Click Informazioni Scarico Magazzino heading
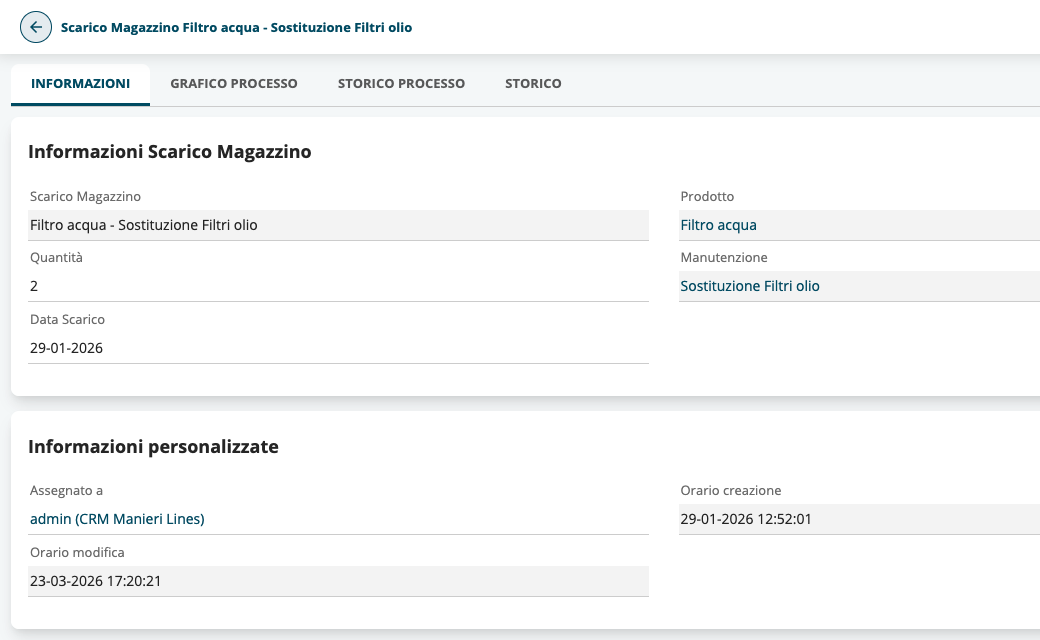The image size is (1040, 640). coord(170,151)
